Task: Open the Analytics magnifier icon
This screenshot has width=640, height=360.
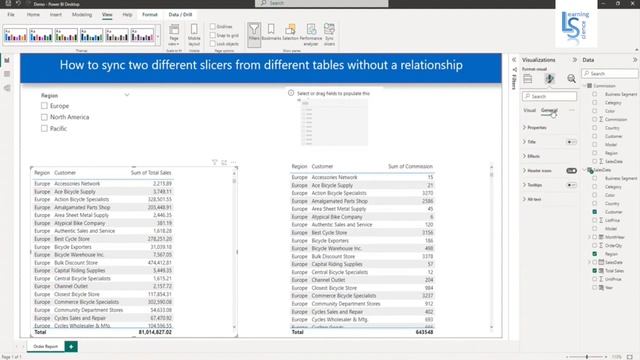Action: coord(571,79)
